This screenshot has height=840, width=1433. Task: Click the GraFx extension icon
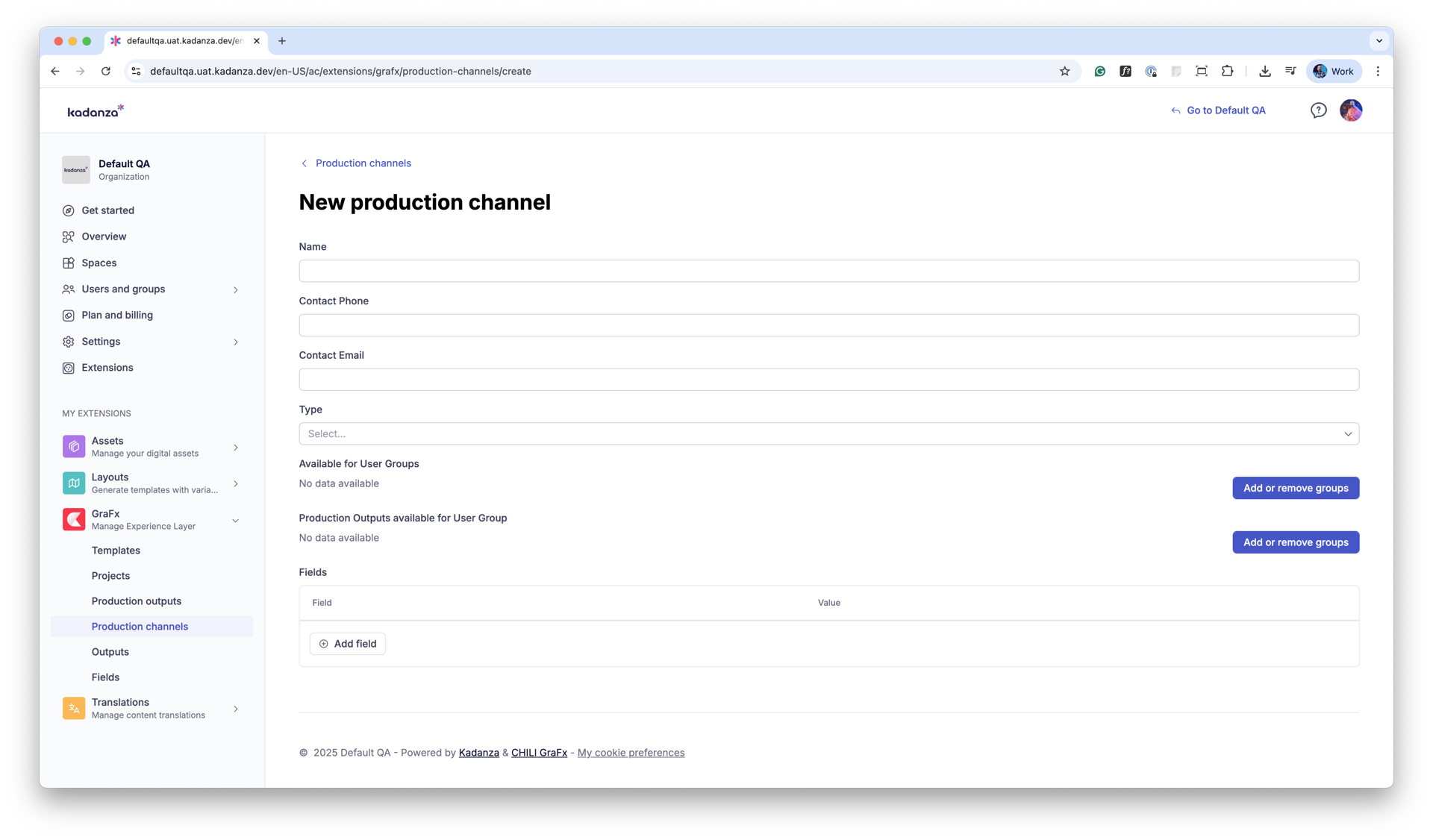pyautogui.click(x=73, y=519)
